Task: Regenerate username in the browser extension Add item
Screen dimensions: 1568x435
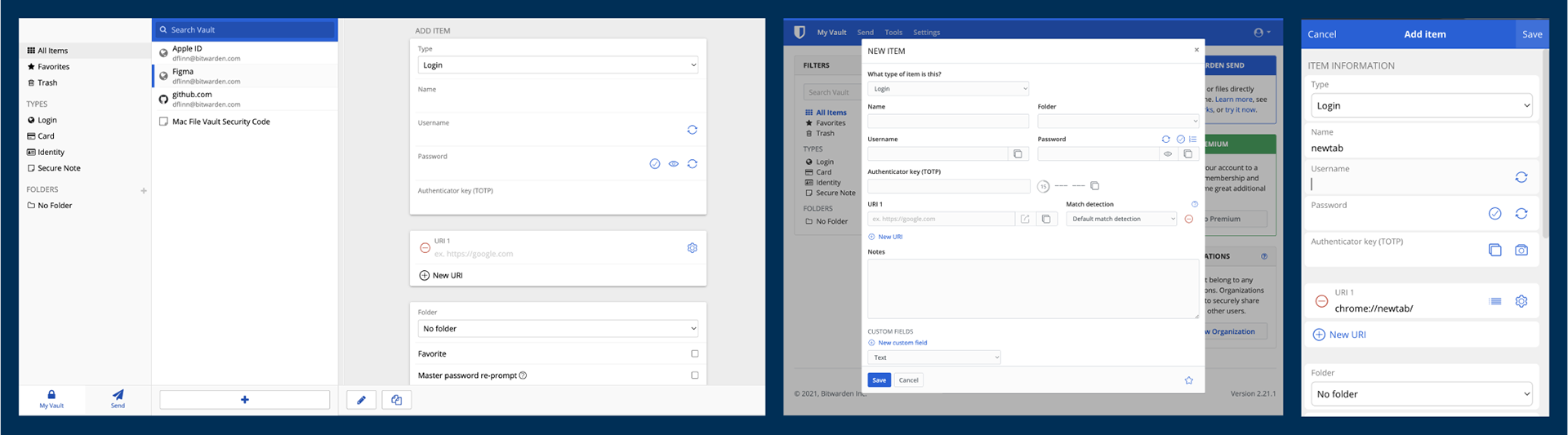Action: pos(1521,177)
